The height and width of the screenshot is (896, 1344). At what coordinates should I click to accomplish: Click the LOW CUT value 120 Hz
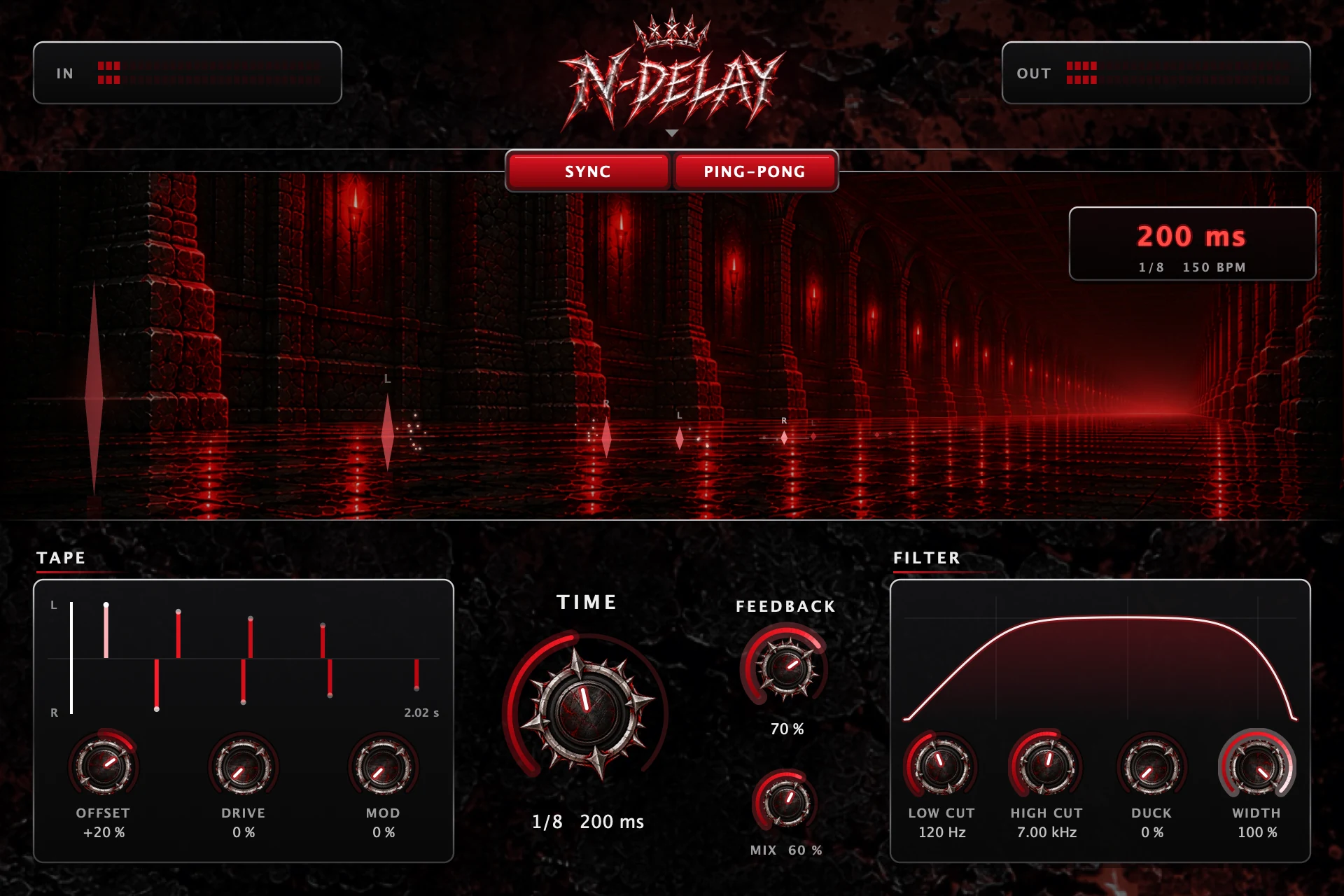click(x=941, y=832)
